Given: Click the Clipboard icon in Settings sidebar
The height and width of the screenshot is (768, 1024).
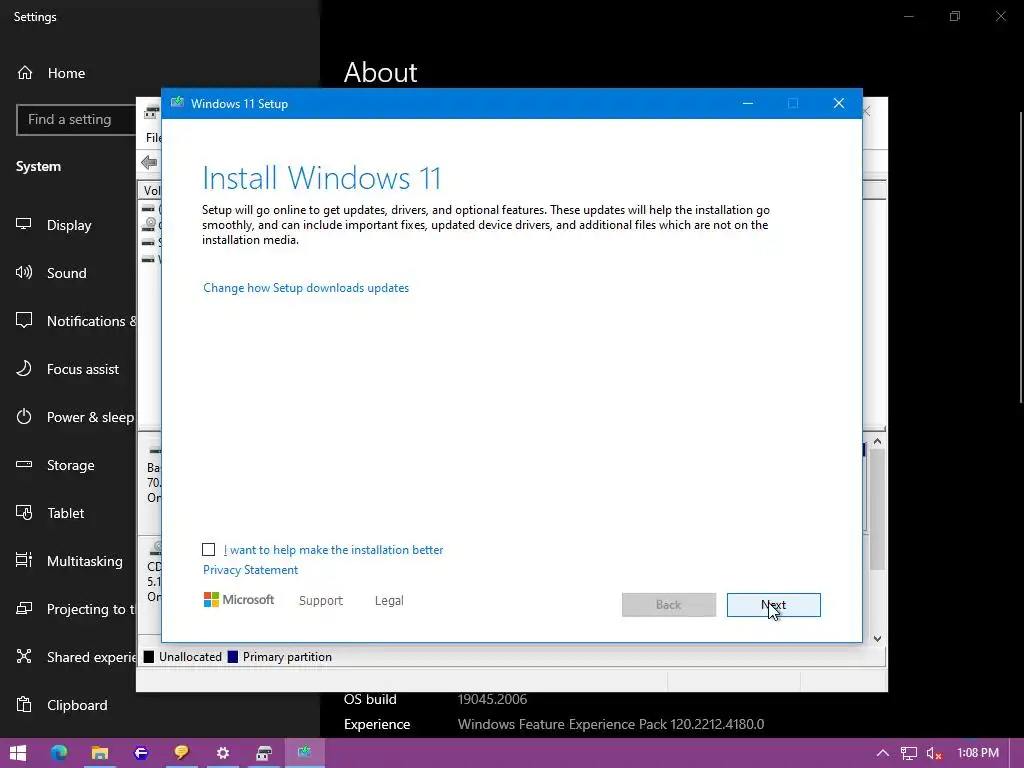Looking at the screenshot, I should click(x=24, y=704).
